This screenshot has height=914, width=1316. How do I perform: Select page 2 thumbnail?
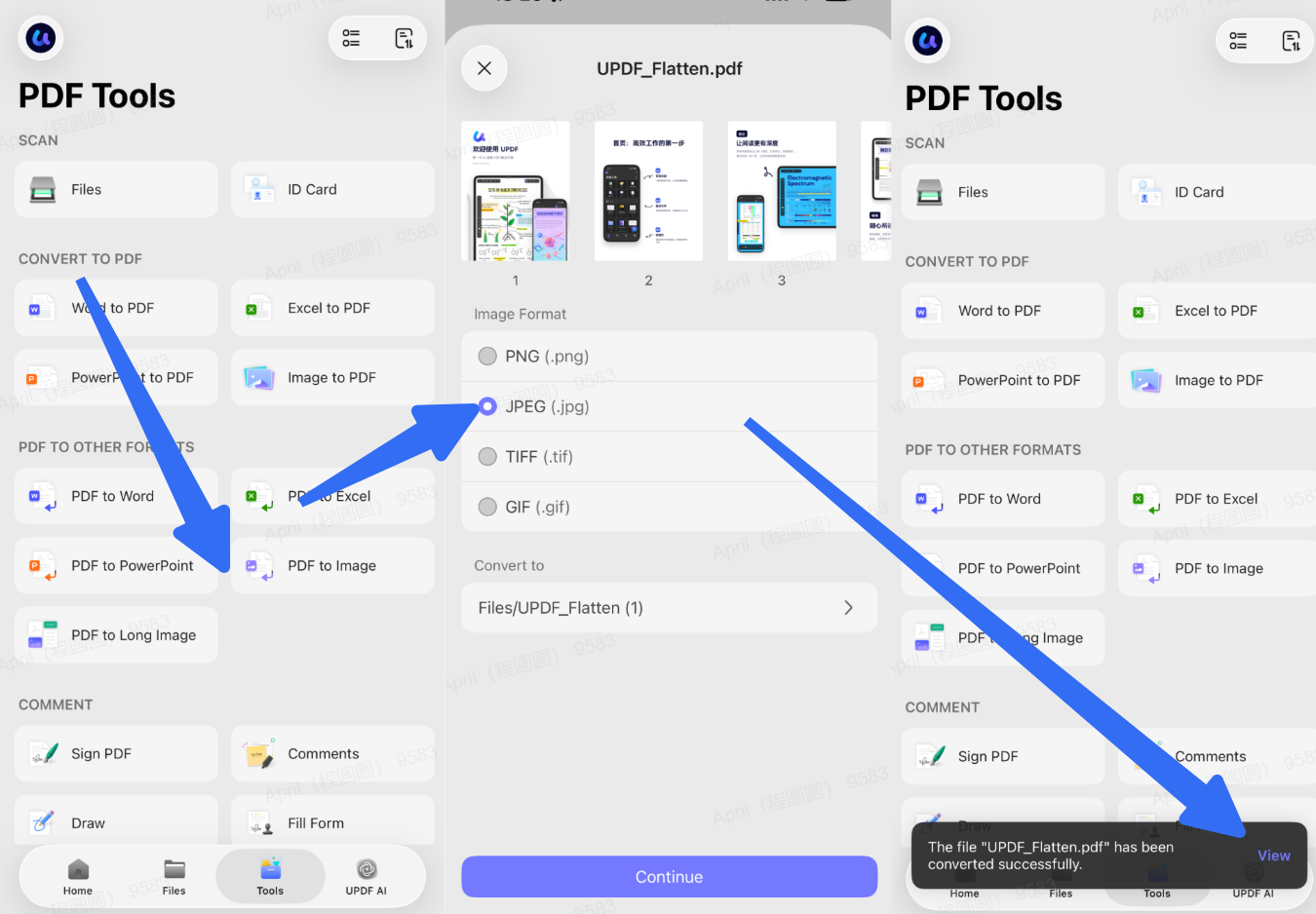(648, 191)
